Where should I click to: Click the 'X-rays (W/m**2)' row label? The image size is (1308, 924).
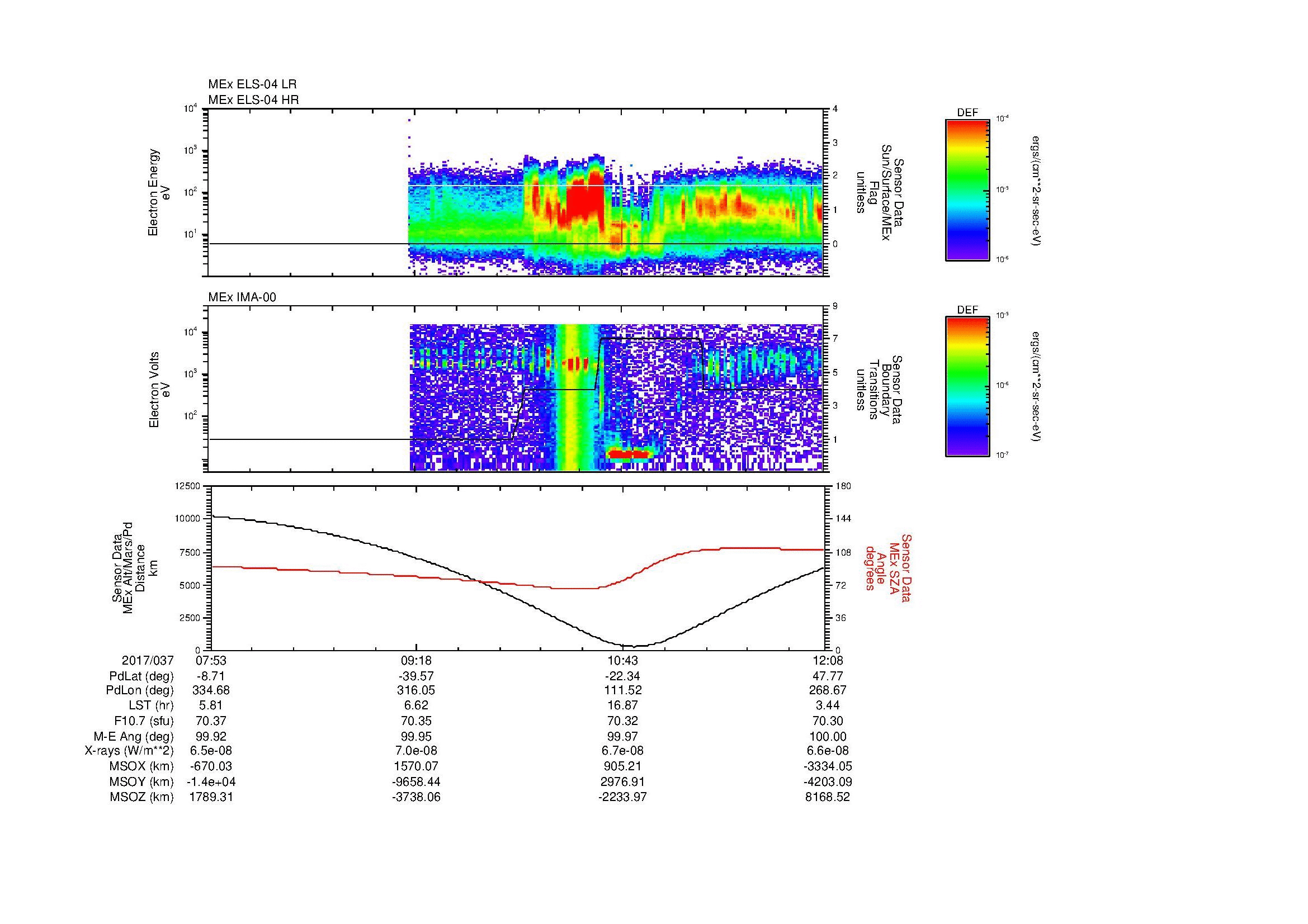(129, 751)
